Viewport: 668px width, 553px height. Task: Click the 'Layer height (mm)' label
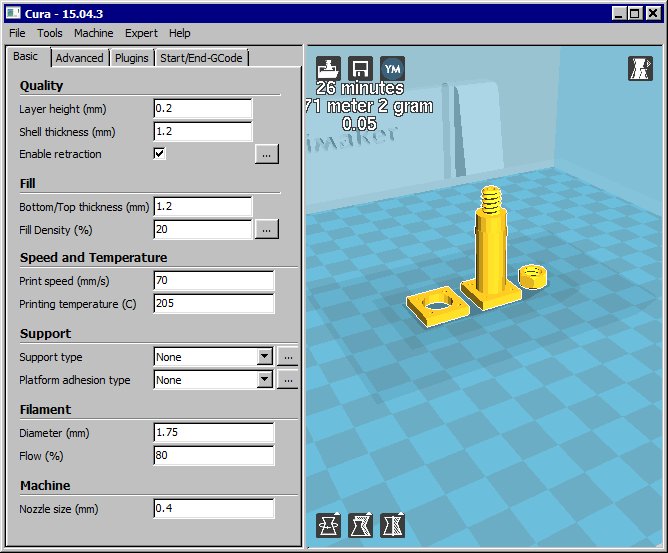coord(63,109)
